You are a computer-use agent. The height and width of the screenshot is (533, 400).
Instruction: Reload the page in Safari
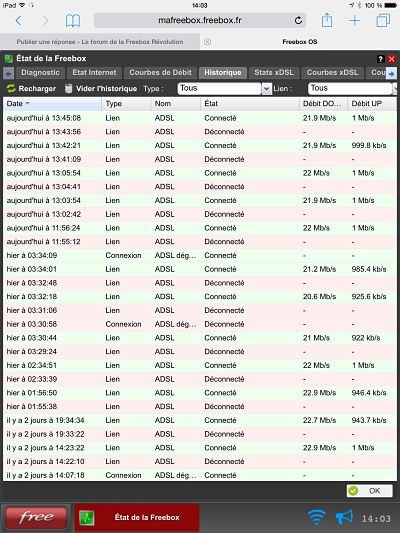tap(298, 20)
